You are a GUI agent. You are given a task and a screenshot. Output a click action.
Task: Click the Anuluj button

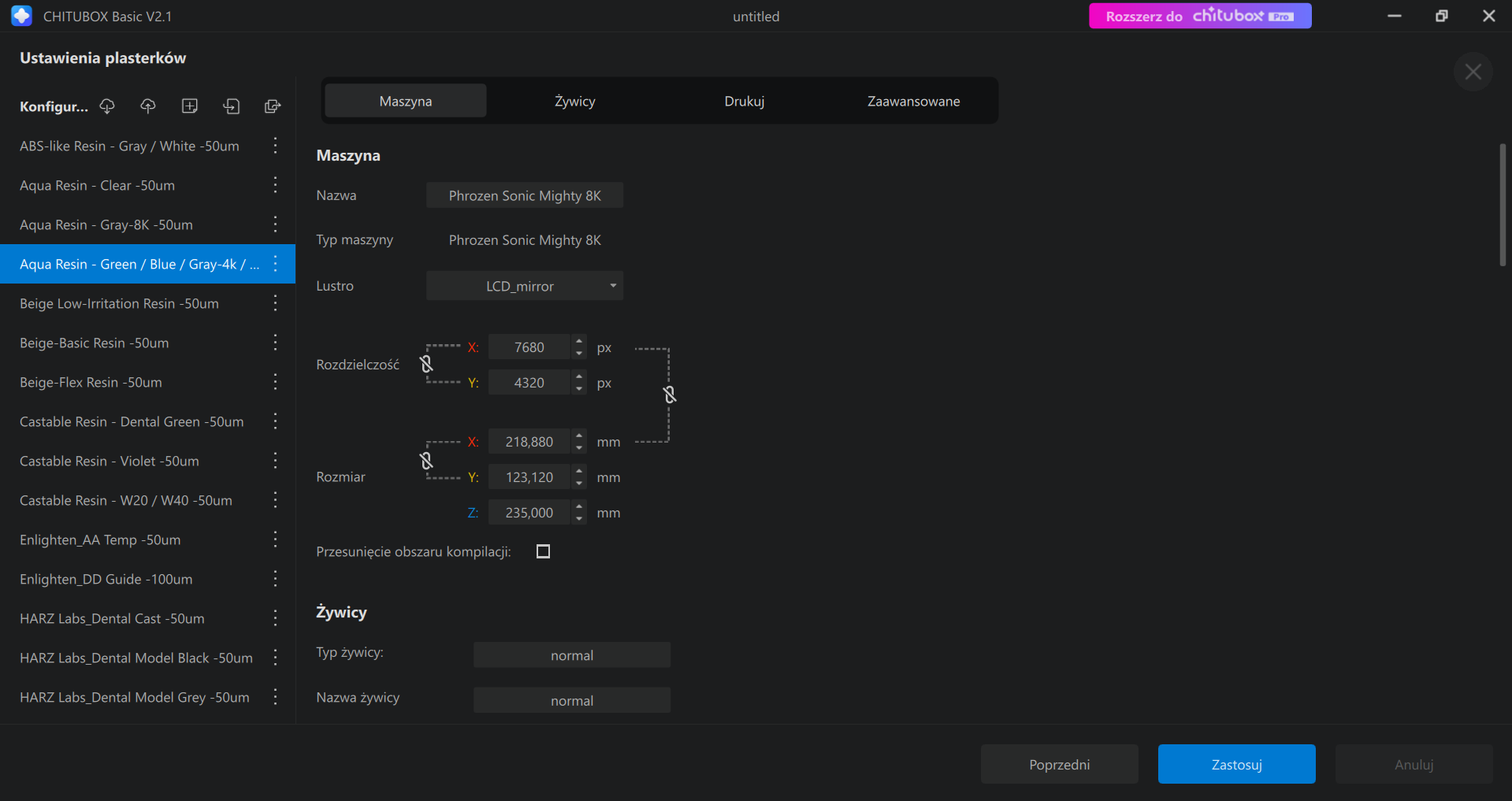[1414, 764]
